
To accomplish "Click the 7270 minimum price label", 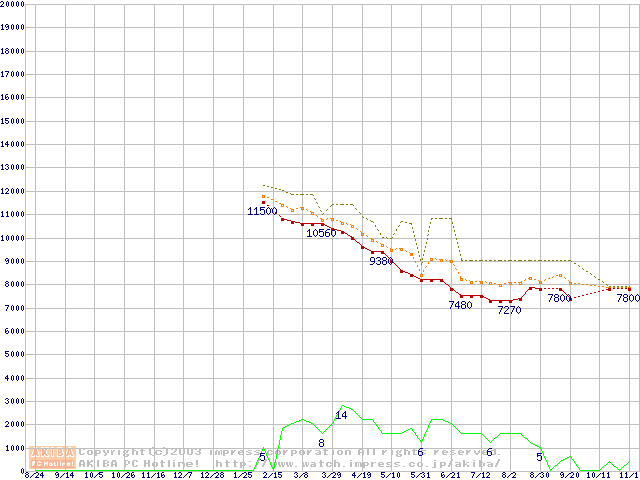I will pyautogui.click(x=509, y=310).
